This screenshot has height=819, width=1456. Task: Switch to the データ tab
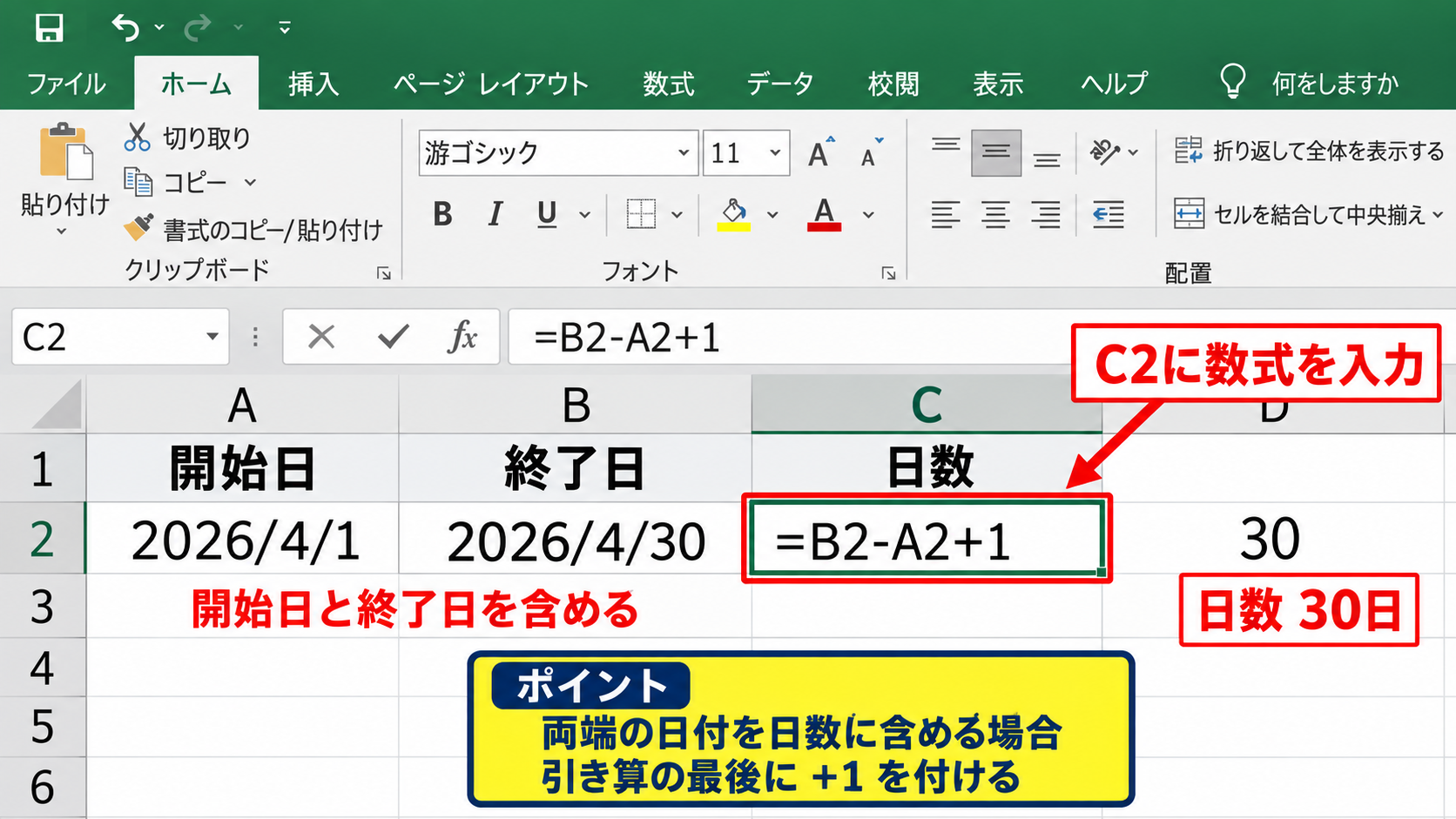780,84
